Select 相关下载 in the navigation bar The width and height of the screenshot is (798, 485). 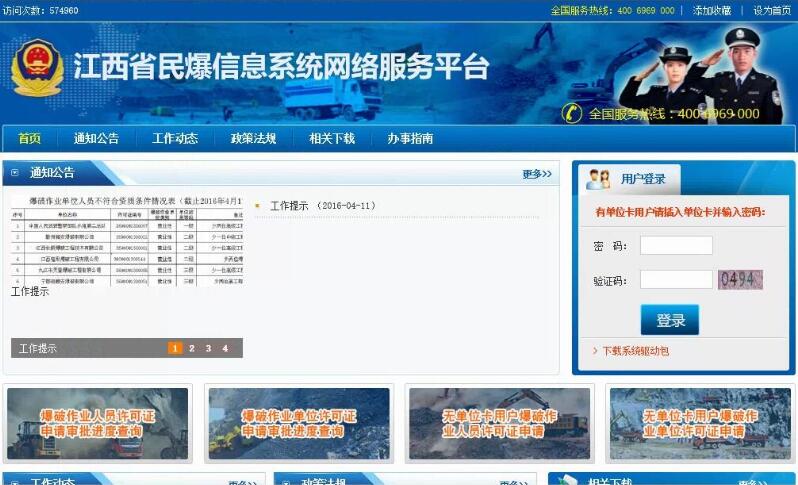332,139
